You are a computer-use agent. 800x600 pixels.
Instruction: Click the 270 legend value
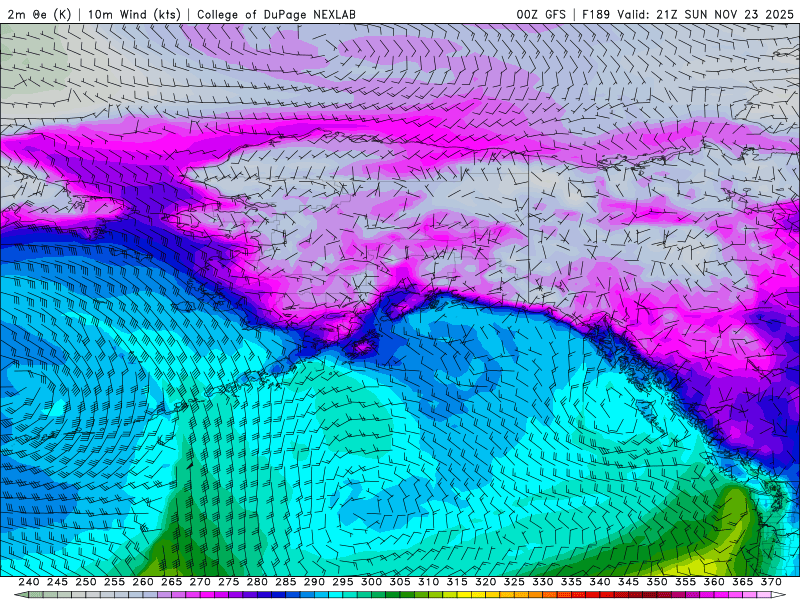coord(200,582)
